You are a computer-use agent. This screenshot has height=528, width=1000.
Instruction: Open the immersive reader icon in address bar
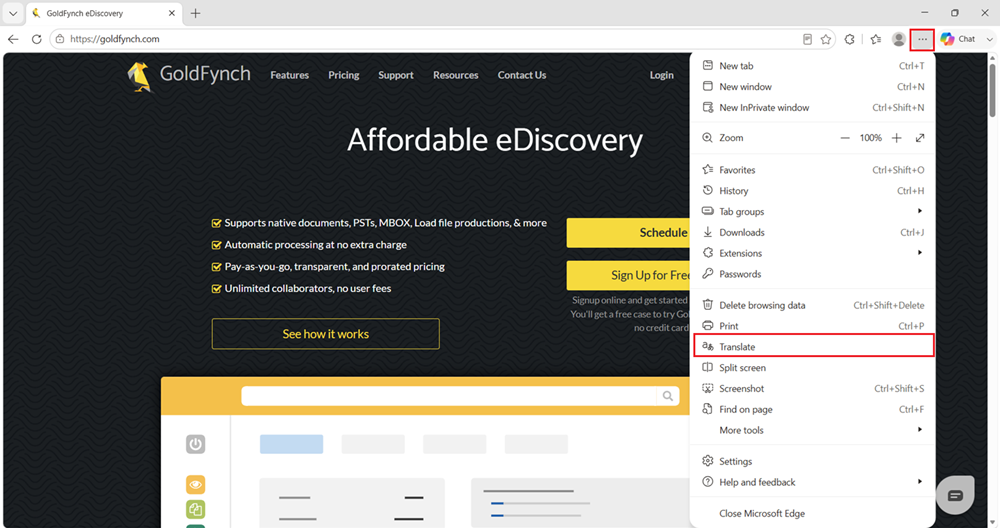click(x=807, y=39)
